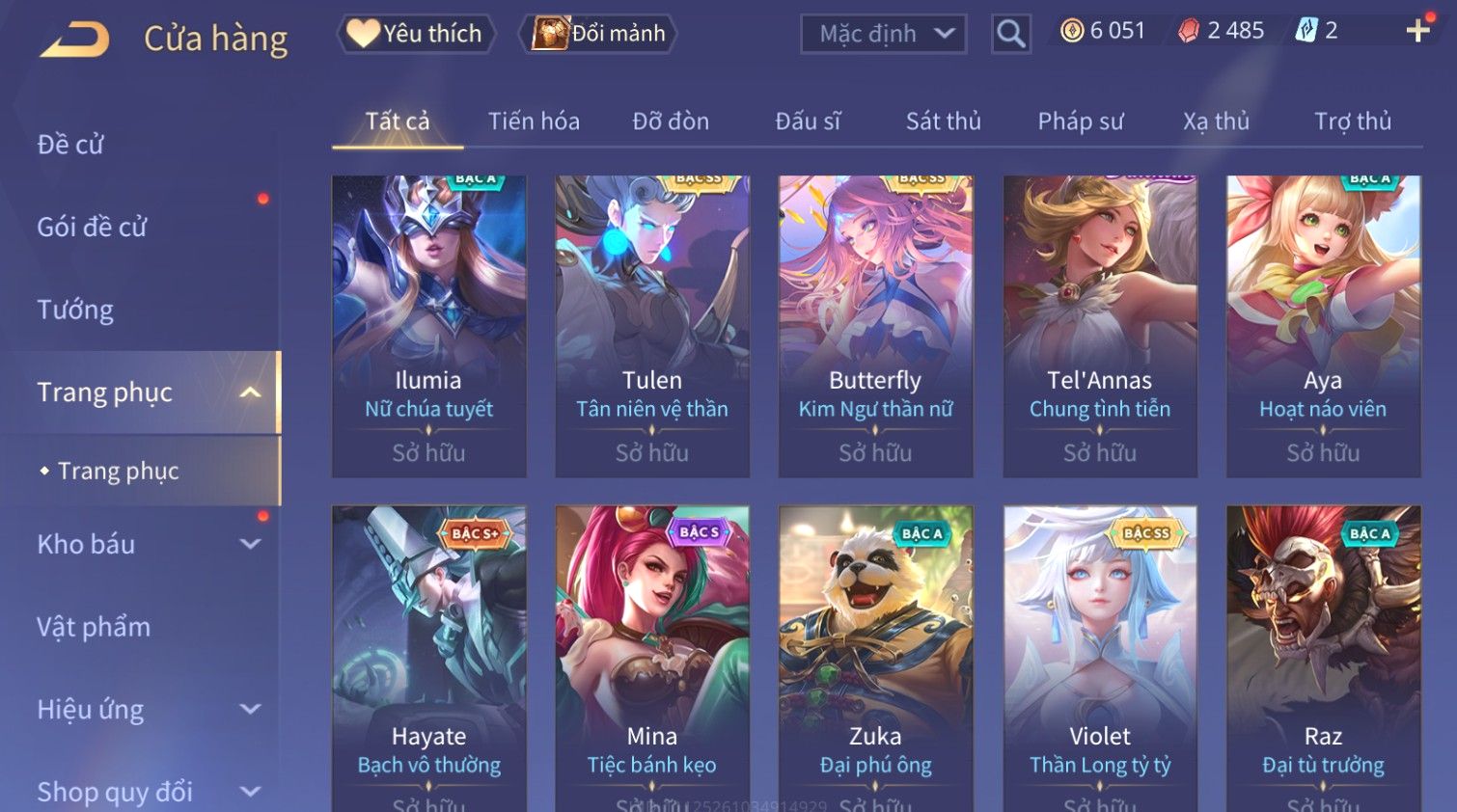Open the Mặc định sort dropdown
The height and width of the screenshot is (812, 1457).
883,34
